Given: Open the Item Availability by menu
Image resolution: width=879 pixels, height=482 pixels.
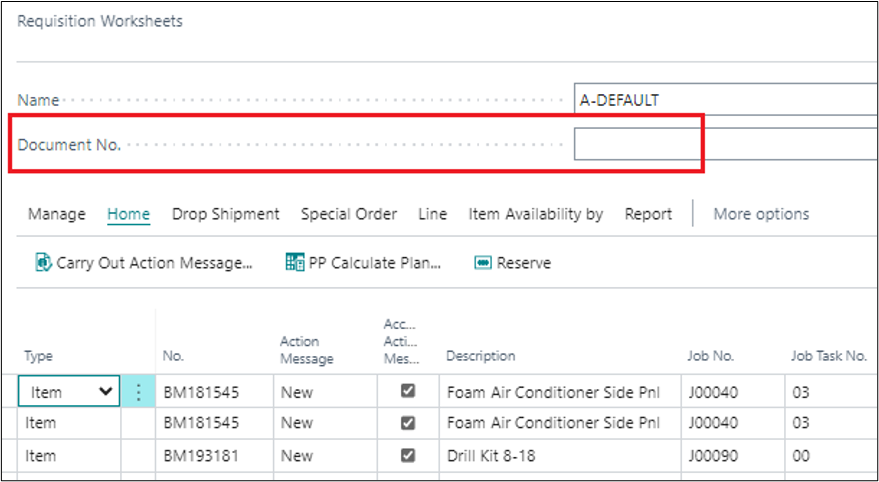Looking at the screenshot, I should click(535, 214).
